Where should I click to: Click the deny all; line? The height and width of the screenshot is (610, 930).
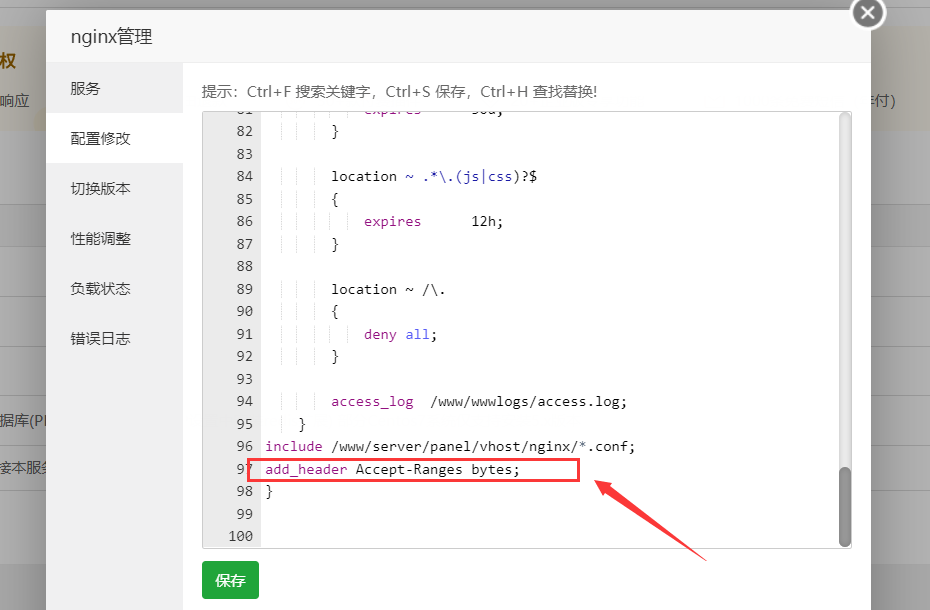pyautogui.click(x=400, y=335)
